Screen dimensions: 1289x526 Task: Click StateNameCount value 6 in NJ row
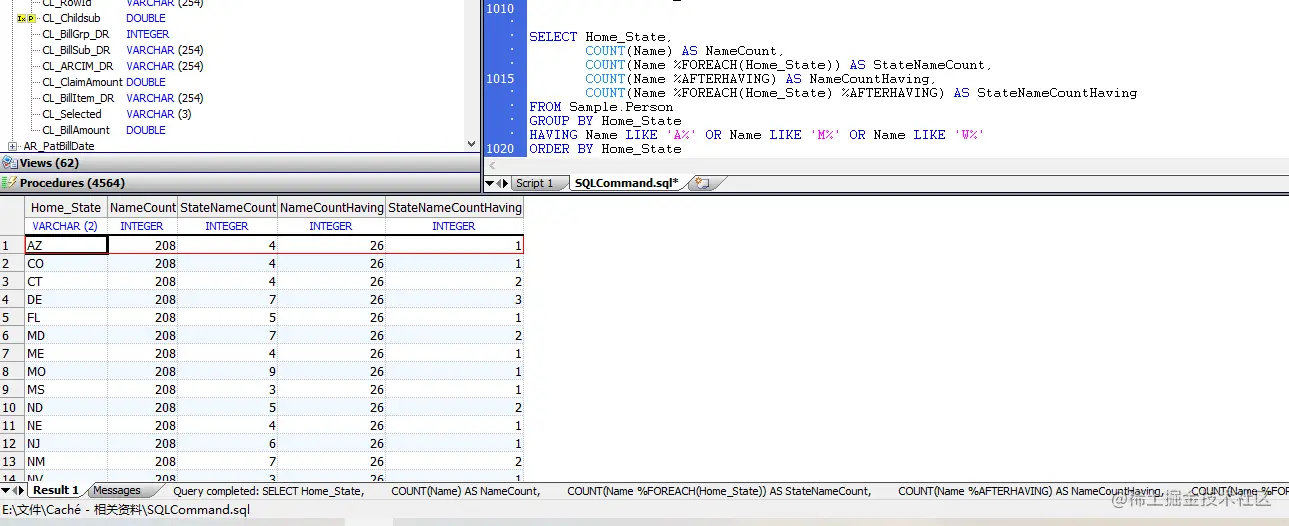coord(227,443)
